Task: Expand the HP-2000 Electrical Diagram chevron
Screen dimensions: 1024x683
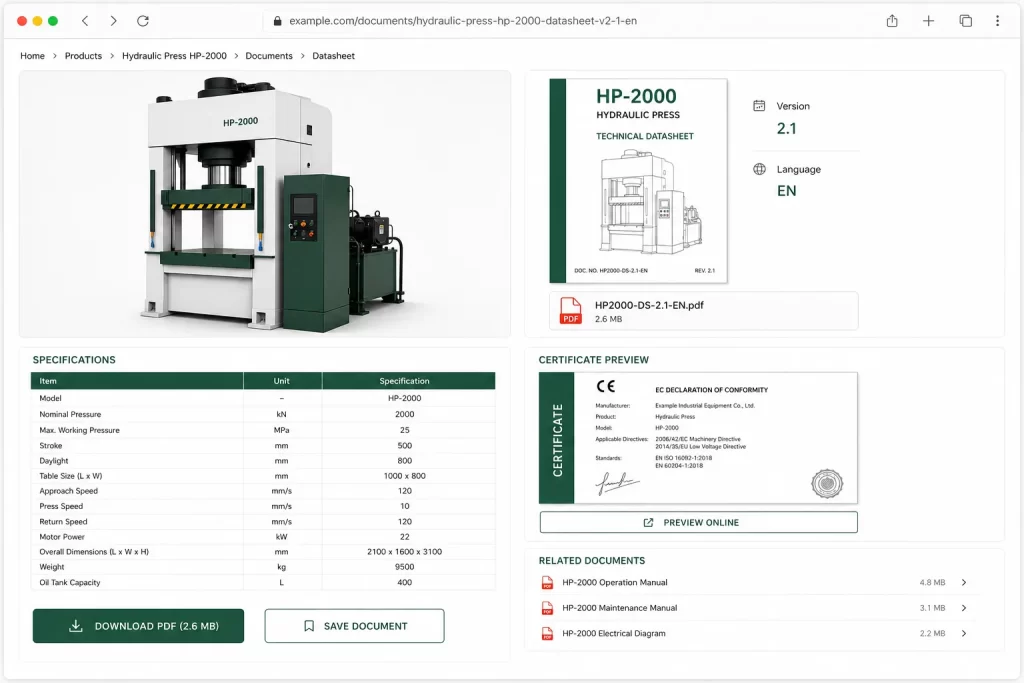Action: [964, 633]
